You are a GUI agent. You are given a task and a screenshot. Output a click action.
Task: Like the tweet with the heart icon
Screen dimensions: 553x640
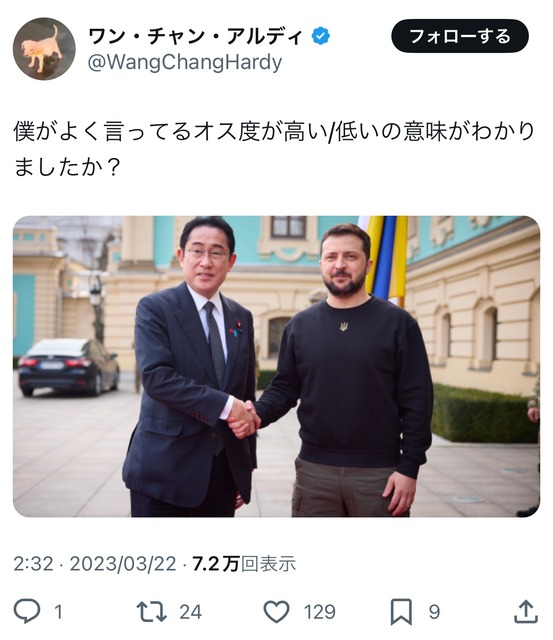click(x=276, y=611)
